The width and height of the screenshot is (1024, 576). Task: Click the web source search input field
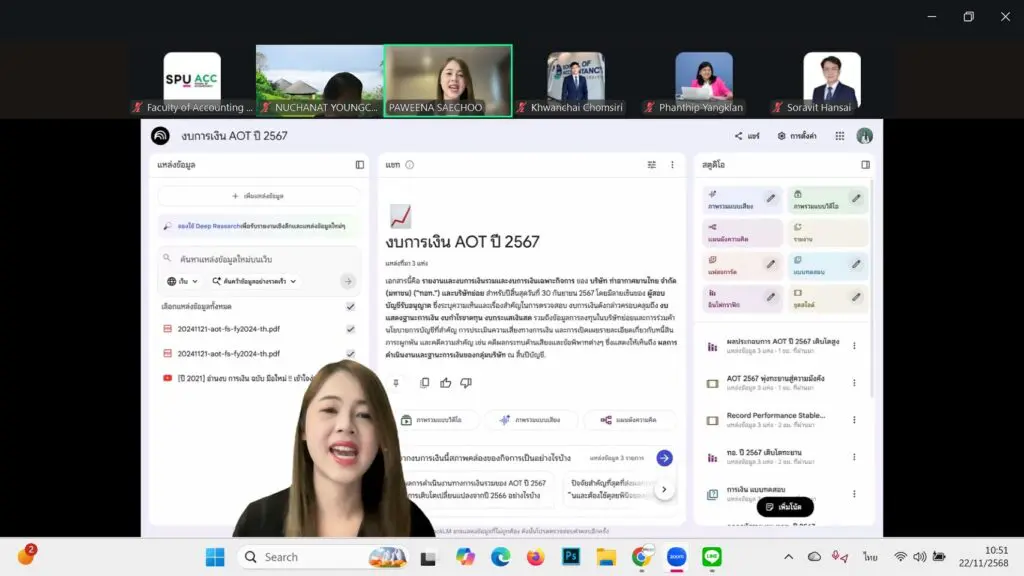(x=258, y=258)
